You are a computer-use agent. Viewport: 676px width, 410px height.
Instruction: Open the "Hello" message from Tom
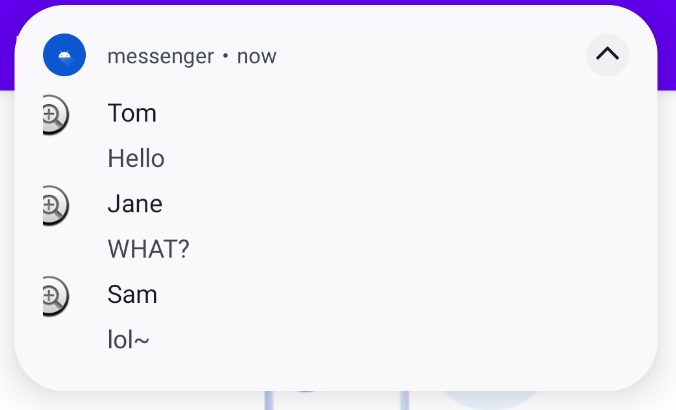(x=136, y=158)
